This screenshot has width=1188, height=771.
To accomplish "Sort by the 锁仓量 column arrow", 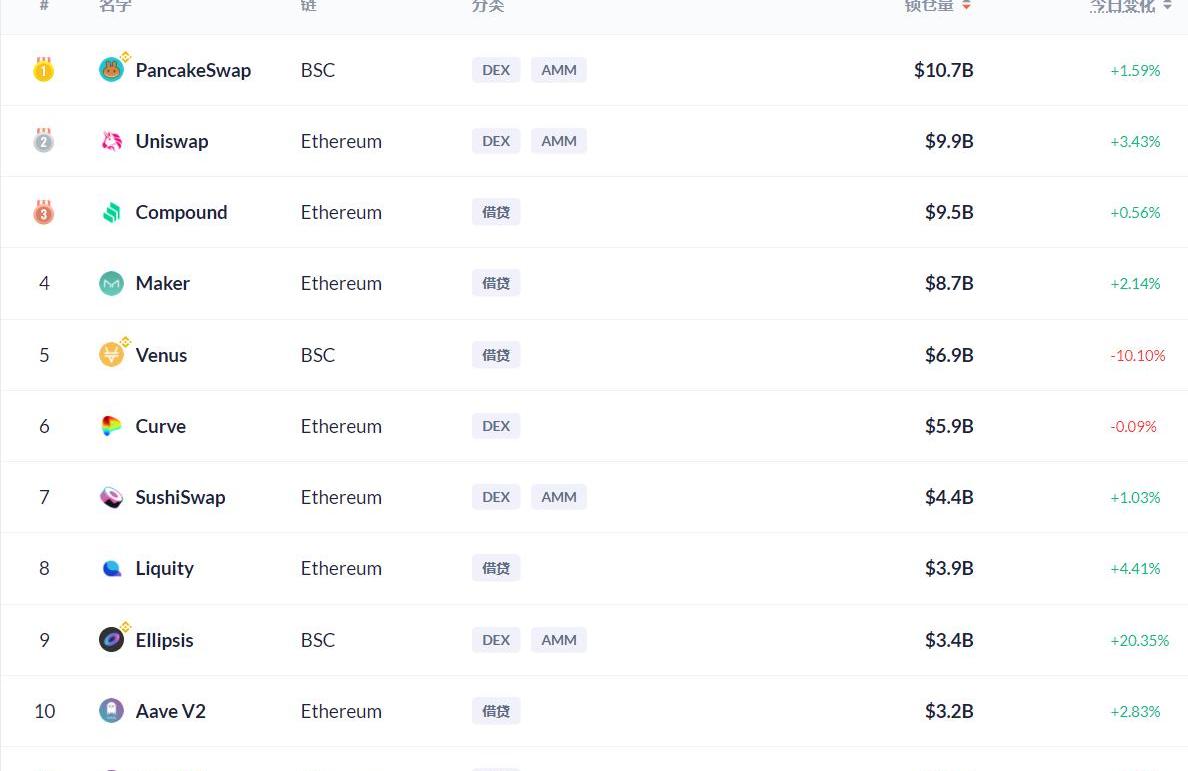I will (966, 6).
